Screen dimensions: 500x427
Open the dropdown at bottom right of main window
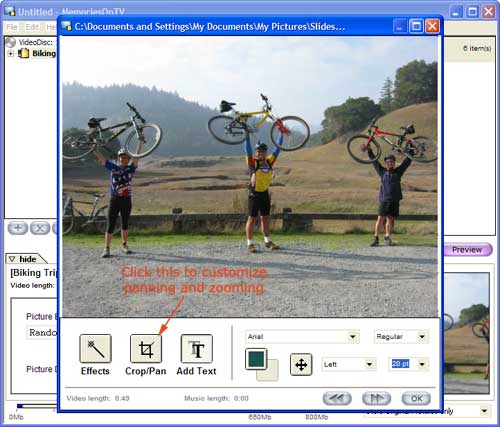[484, 410]
